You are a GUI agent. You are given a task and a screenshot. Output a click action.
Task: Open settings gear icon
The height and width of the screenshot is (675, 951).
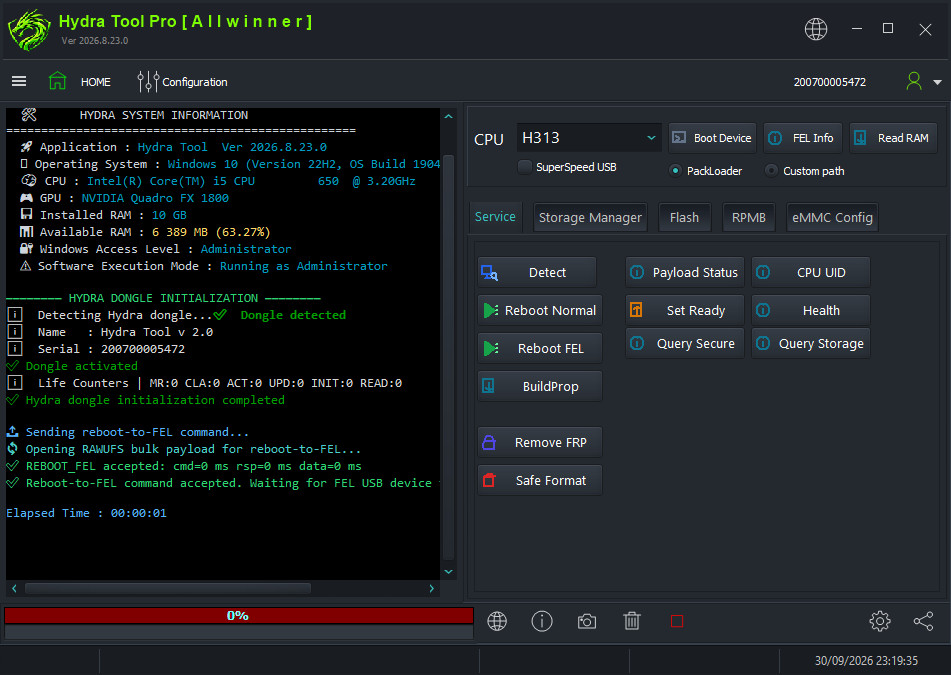point(879,621)
